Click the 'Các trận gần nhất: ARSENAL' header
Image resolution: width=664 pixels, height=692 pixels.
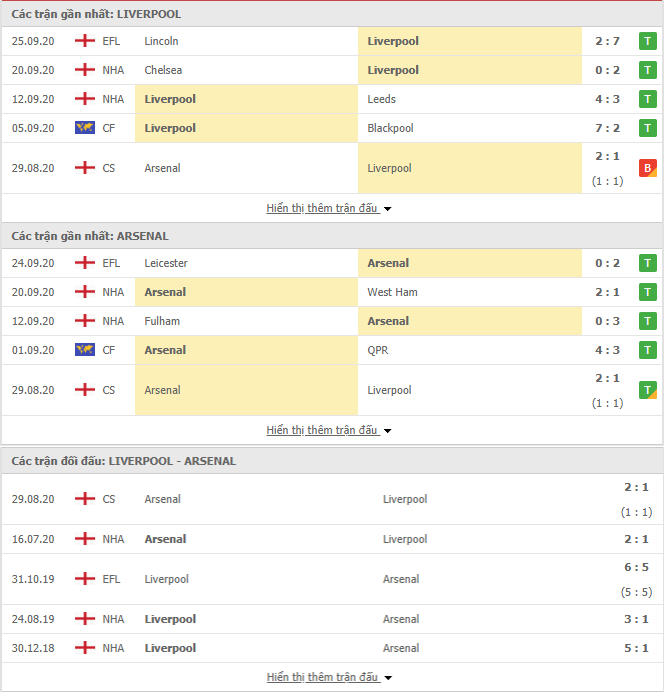[90, 236]
